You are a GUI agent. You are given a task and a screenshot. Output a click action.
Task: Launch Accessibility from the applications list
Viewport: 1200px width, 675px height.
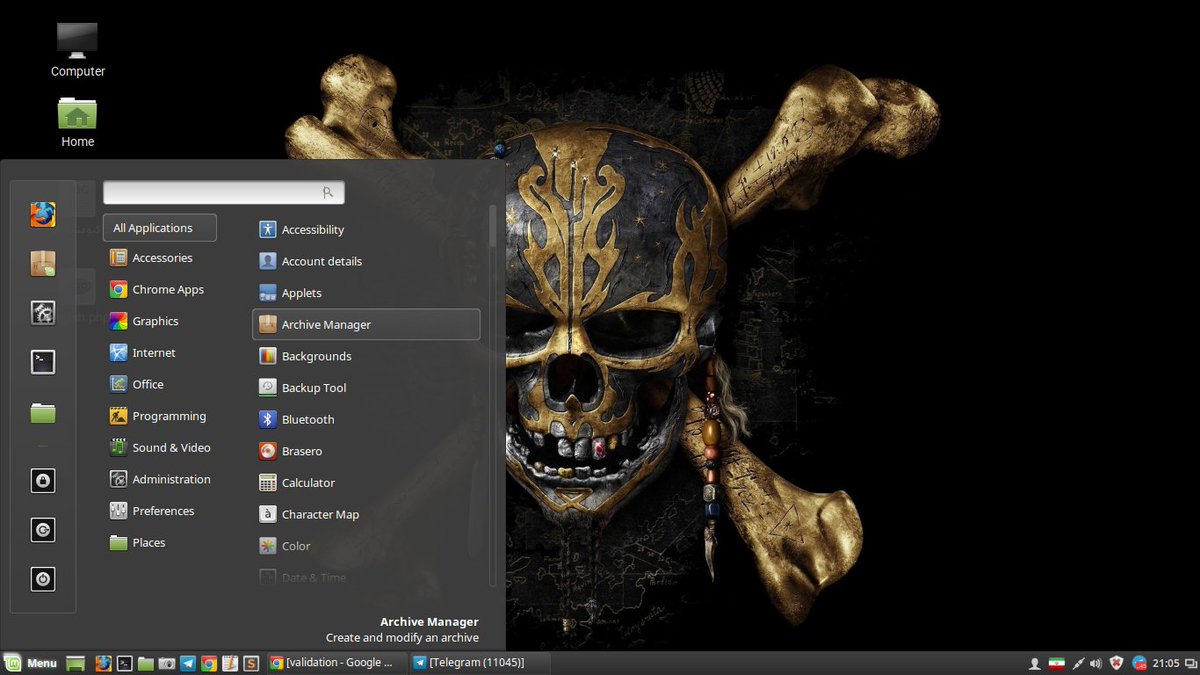(x=366, y=230)
